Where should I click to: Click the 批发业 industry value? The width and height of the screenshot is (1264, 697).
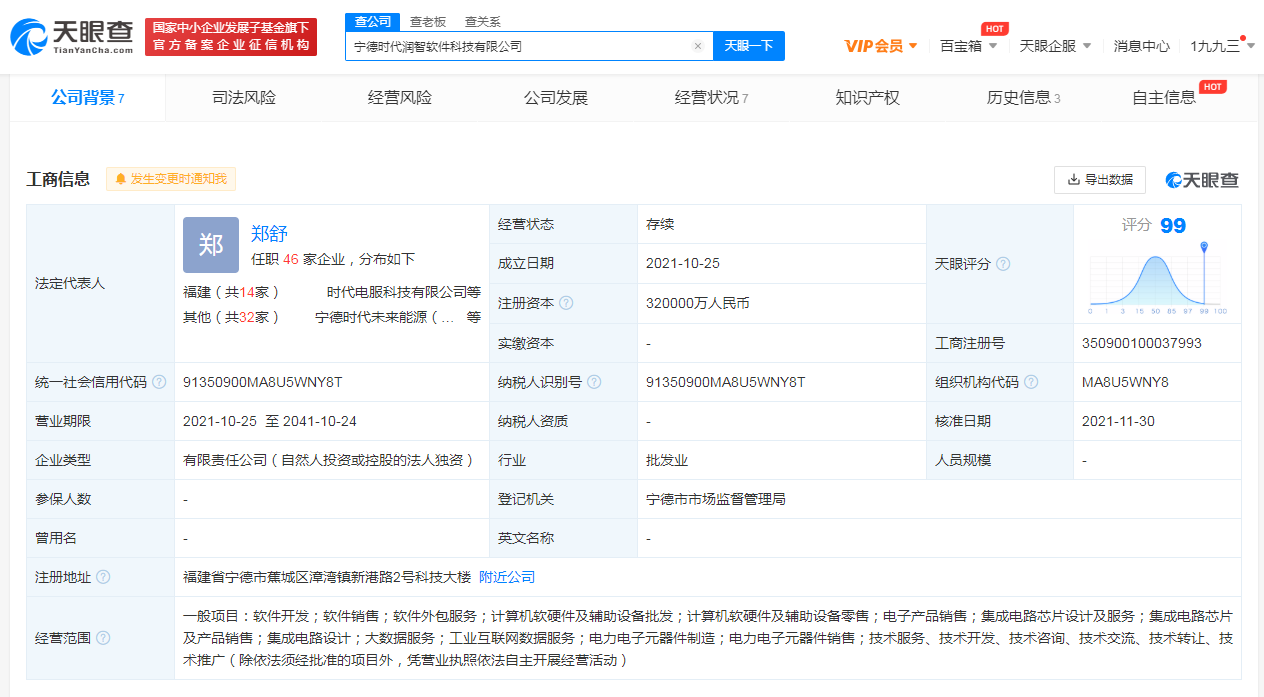[667, 460]
